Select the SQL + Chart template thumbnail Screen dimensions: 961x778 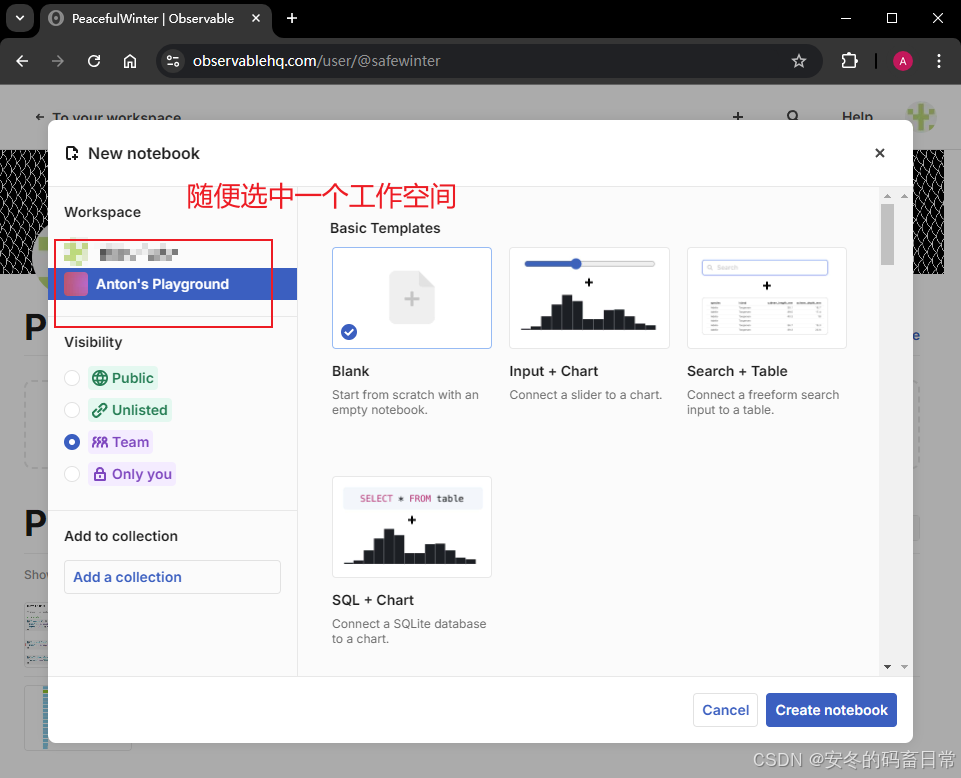click(x=412, y=527)
